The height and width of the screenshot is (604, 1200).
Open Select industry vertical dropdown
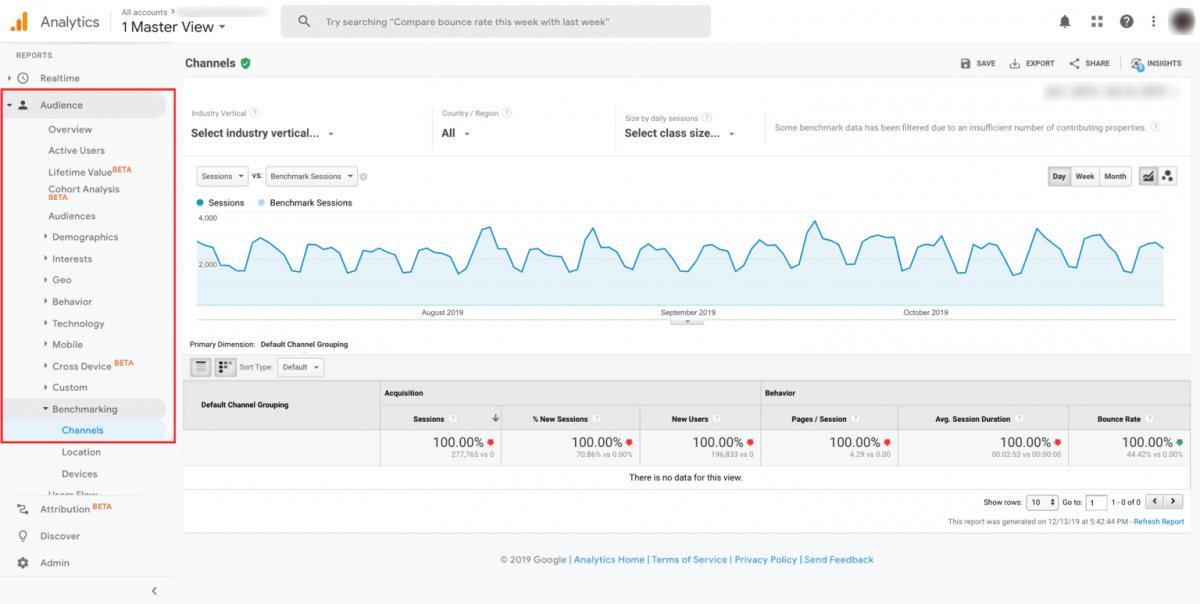pyautogui.click(x=263, y=133)
